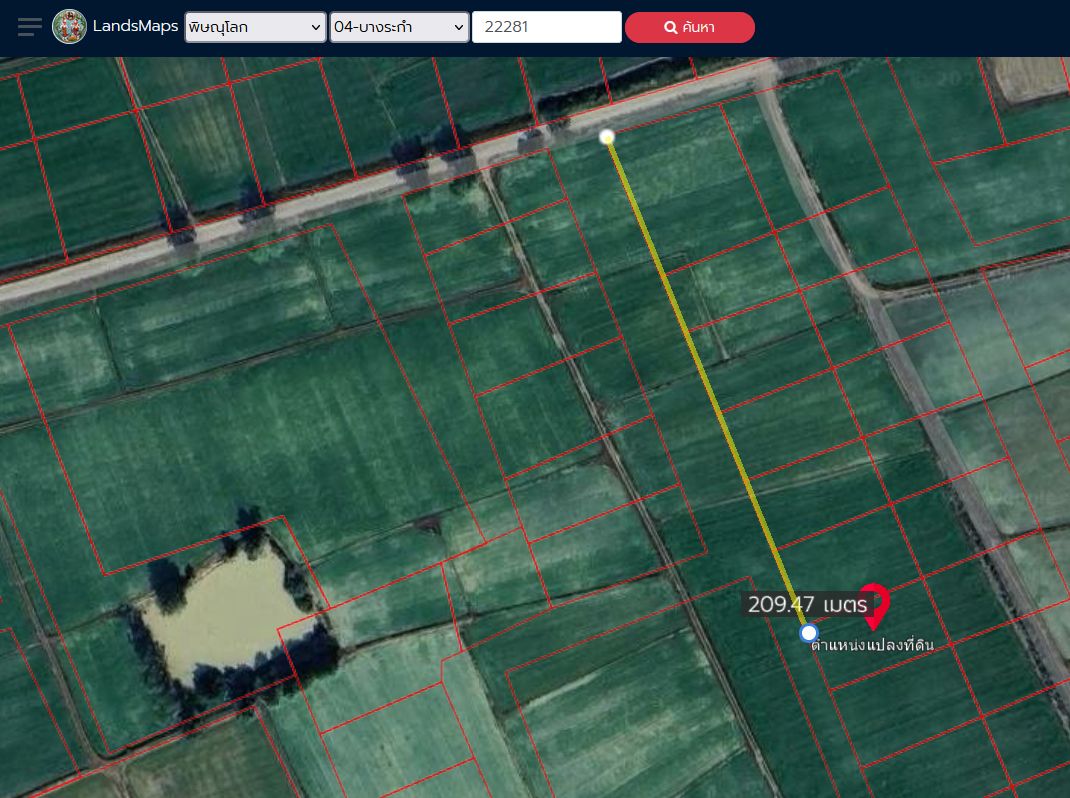Expand the province list arrow
1070x798 pixels.
[x=315, y=27]
